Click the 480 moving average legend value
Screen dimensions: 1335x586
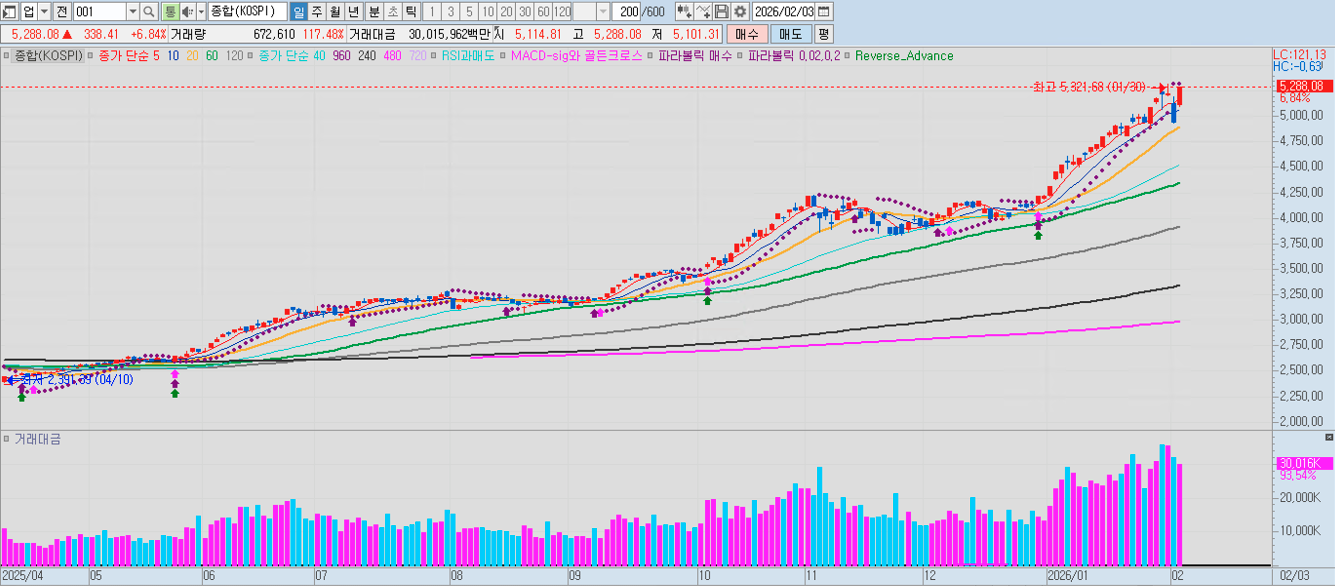[x=392, y=56]
